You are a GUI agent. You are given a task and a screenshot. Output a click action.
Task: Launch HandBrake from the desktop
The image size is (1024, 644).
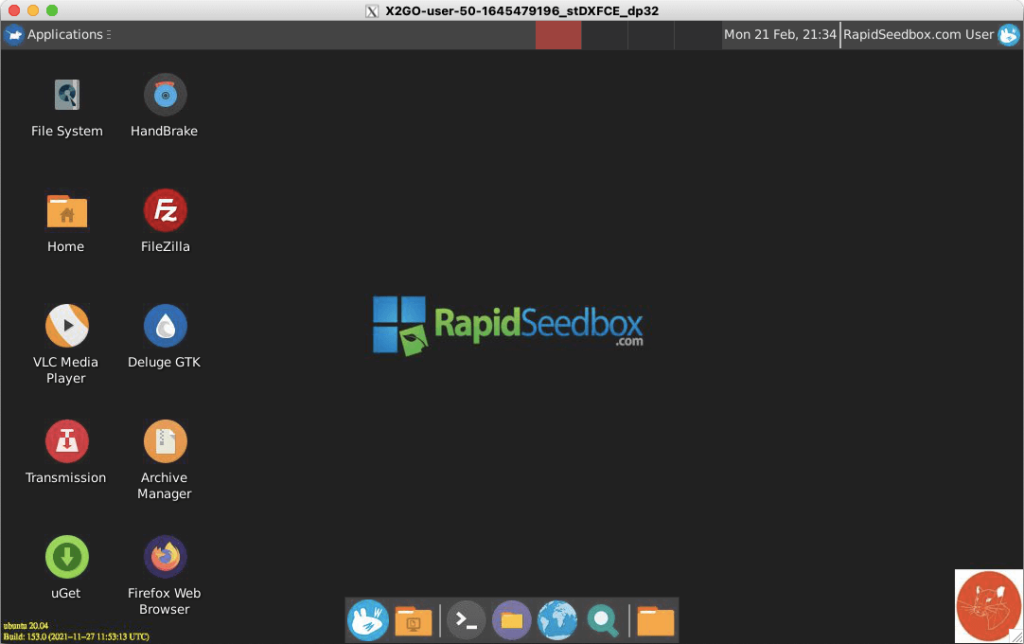[x=165, y=95]
